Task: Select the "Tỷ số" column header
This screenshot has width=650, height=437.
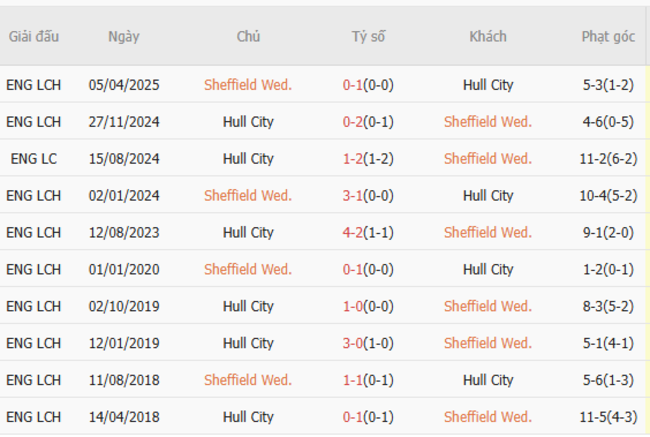Action: click(x=368, y=36)
